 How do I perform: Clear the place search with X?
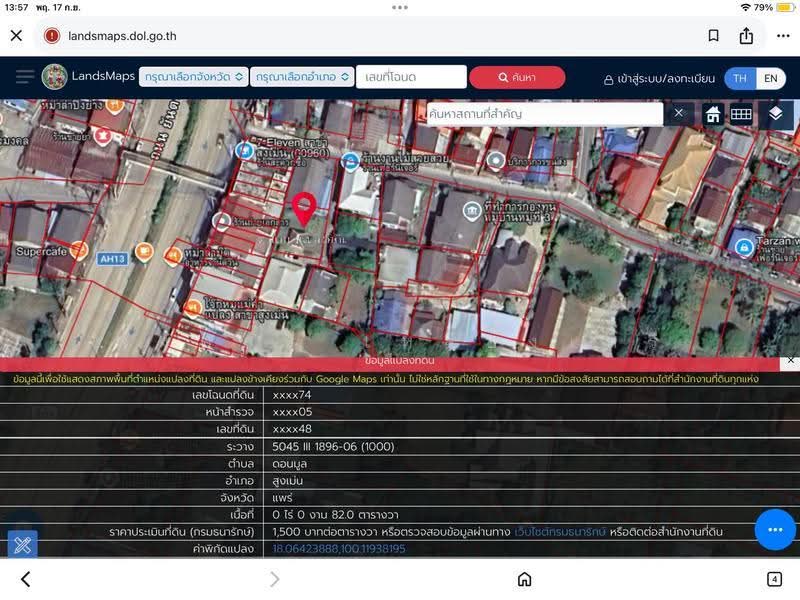pos(679,113)
